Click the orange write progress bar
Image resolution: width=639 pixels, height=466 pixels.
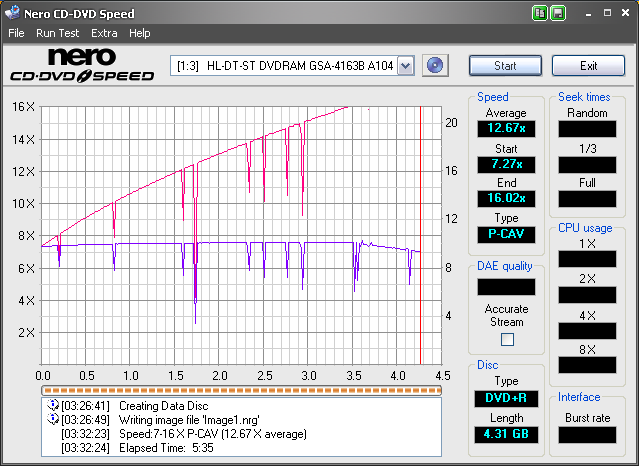coord(241,391)
